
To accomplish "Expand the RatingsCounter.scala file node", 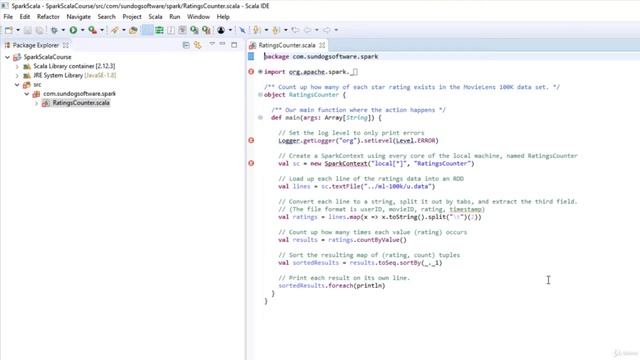I will (x=36, y=103).
